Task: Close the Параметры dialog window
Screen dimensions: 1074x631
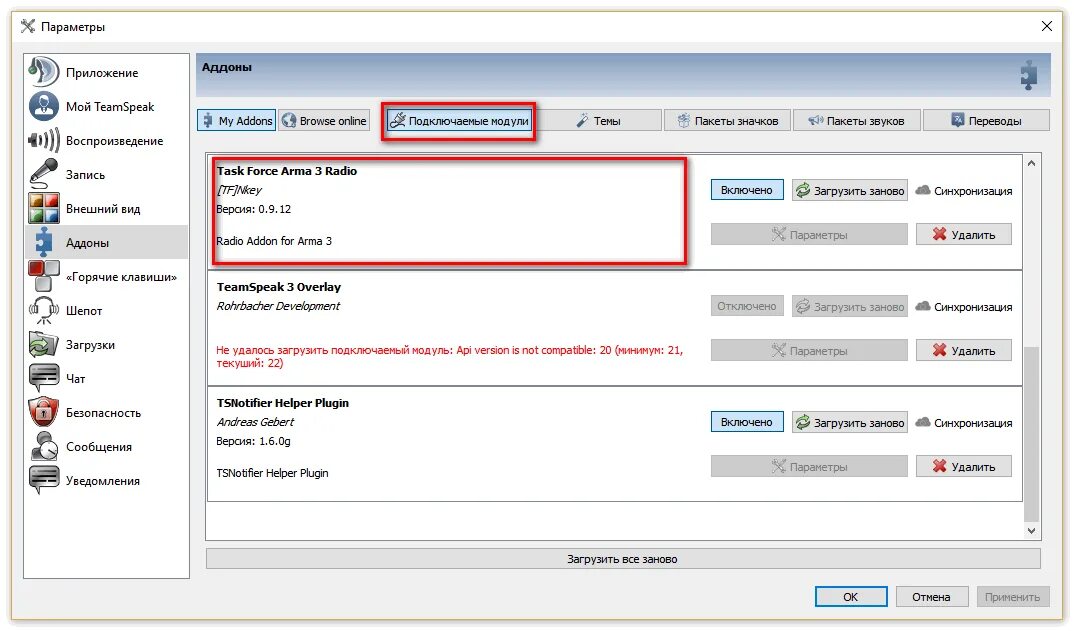Action: (x=1047, y=26)
